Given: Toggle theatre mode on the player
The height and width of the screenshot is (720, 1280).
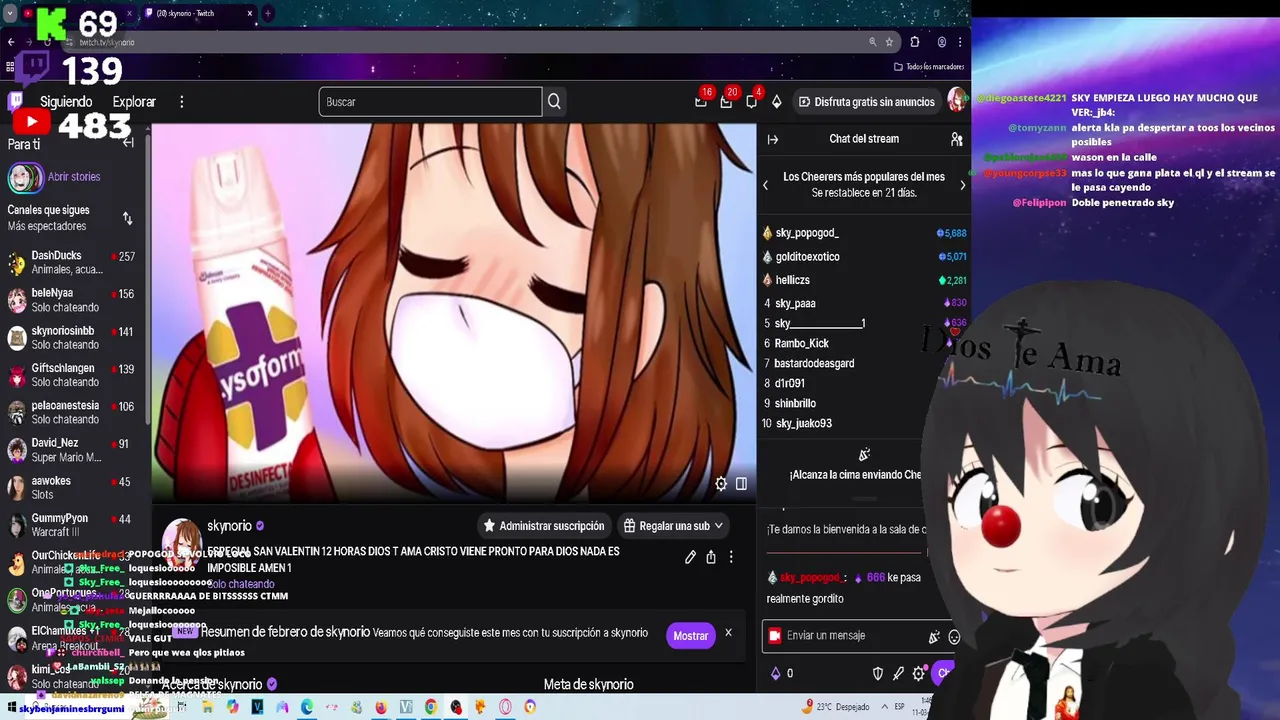Looking at the screenshot, I should pyautogui.click(x=741, y=483).
